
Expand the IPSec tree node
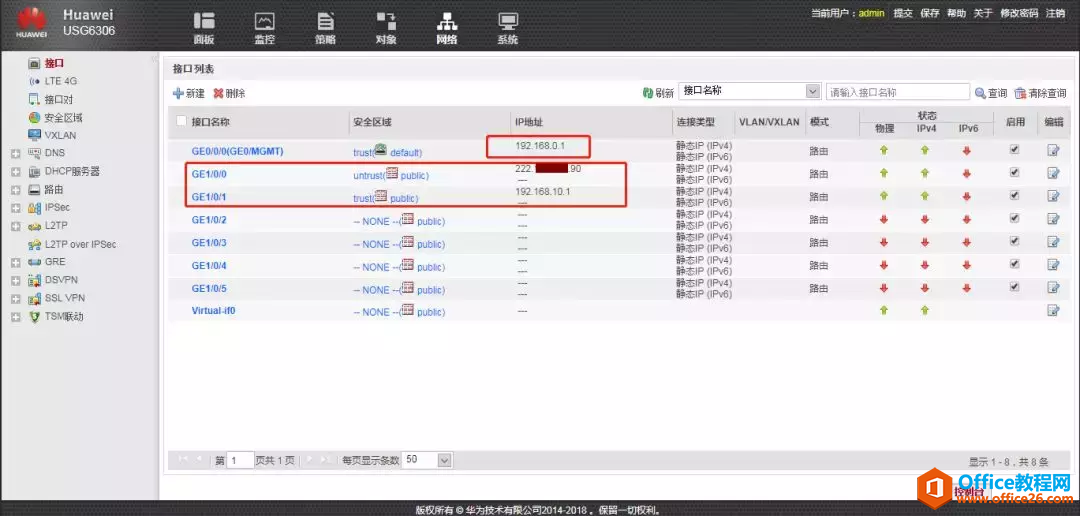[x=15, y=207]
